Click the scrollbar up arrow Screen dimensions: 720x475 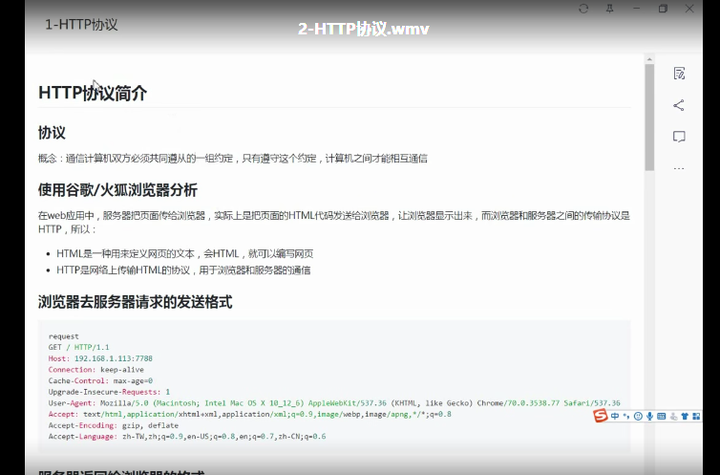[x=649, y=59]
